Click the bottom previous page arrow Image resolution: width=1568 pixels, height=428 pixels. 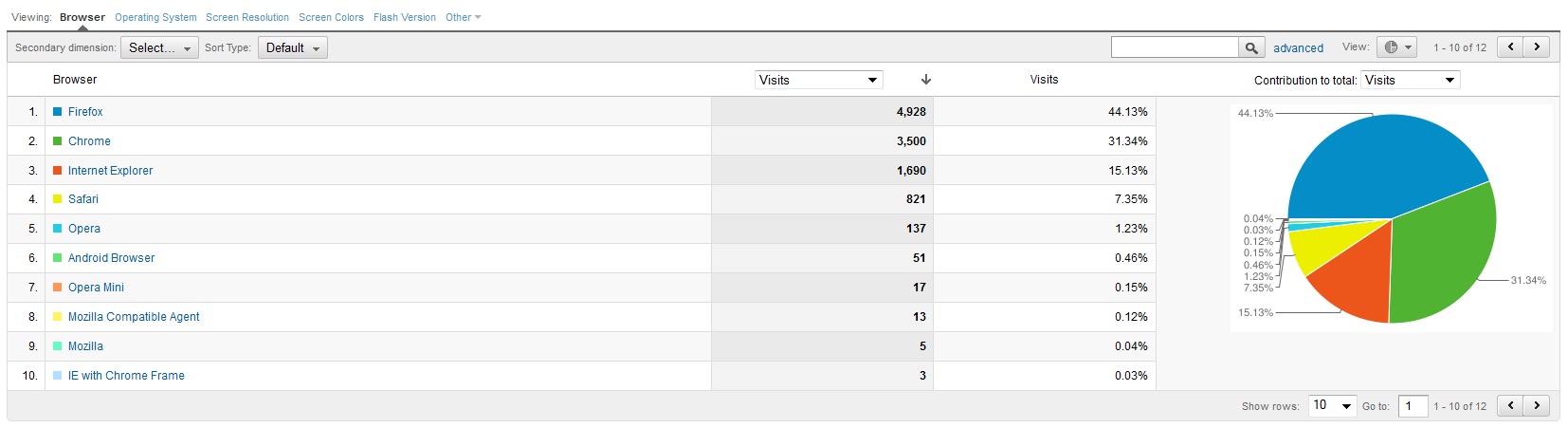(x=1510, y=405)
